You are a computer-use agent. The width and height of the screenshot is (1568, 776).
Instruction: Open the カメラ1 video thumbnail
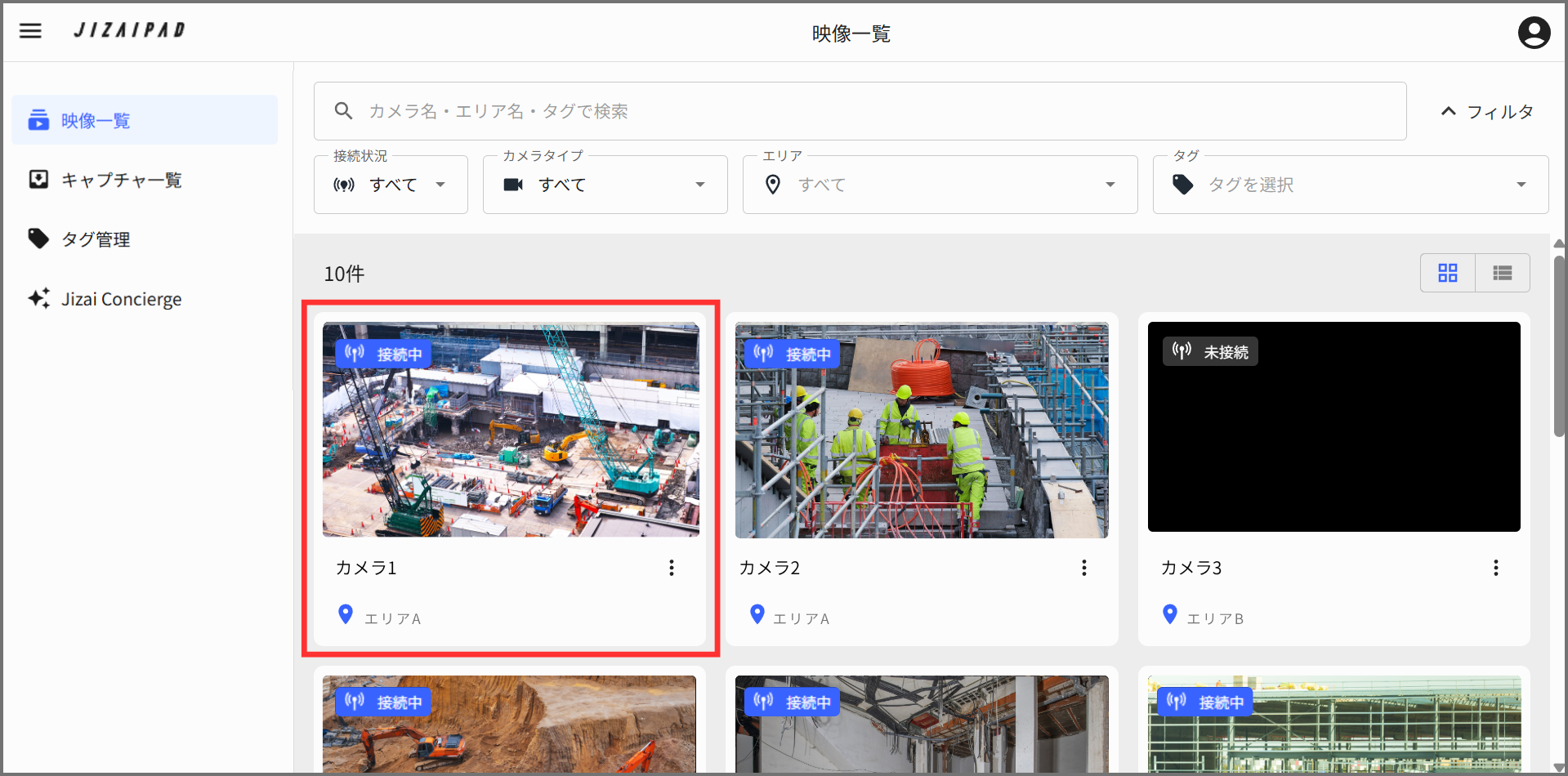[511, 430]
